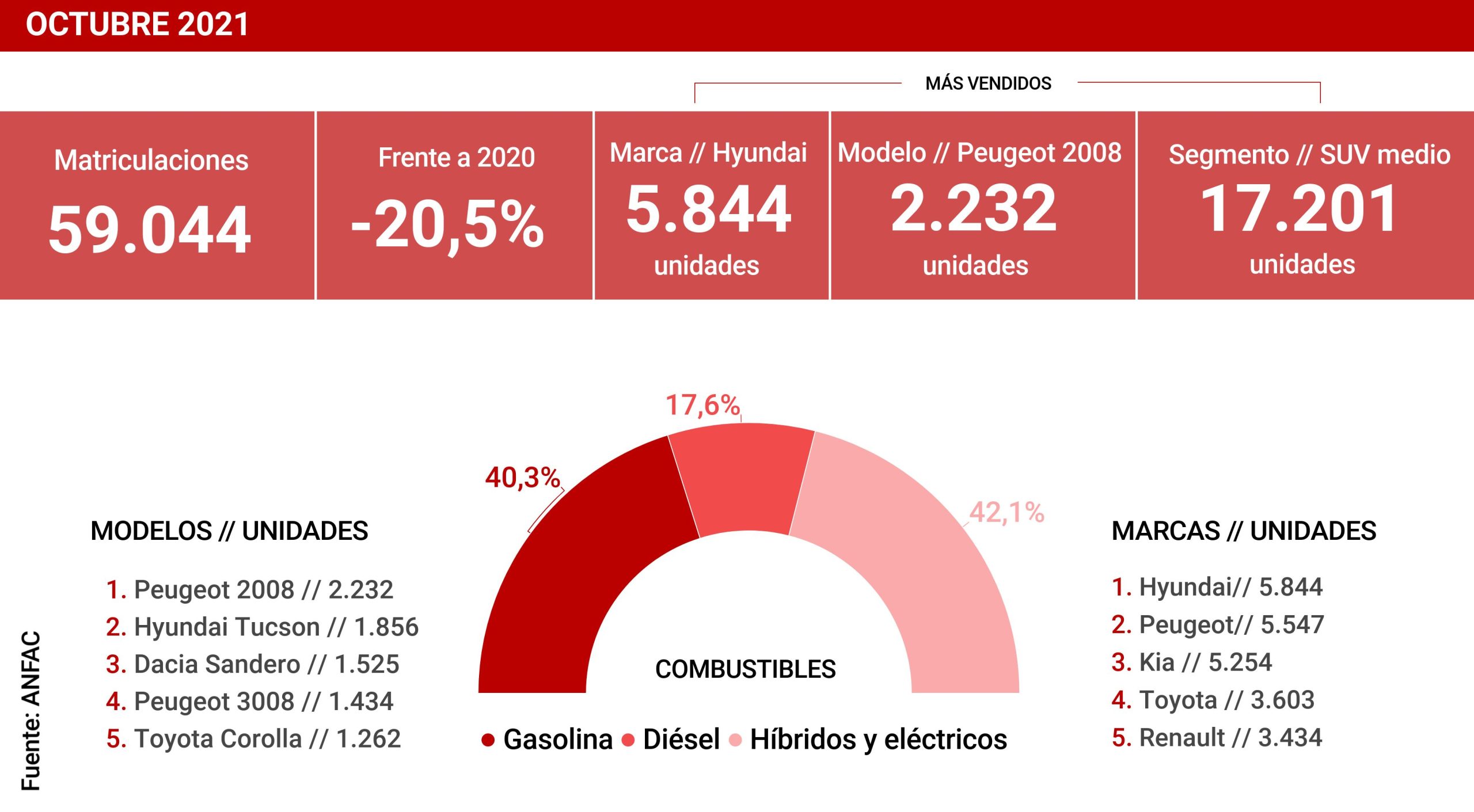Open the Segmento SUV medio card
This screenshot has height=812, width=1474.
coord(1305,205)
